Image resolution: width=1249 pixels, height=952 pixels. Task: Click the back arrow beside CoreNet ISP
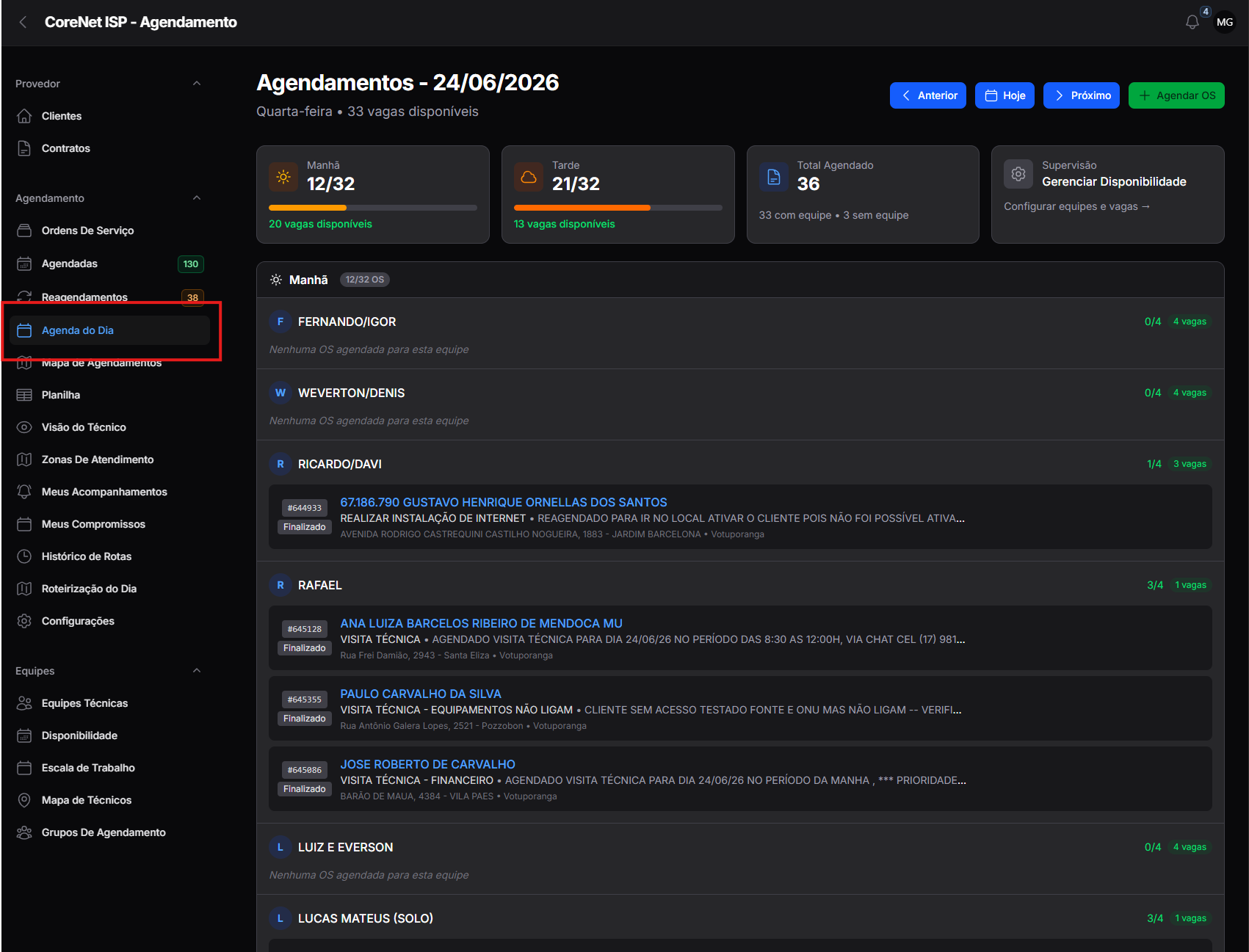[x=23, y=22]
